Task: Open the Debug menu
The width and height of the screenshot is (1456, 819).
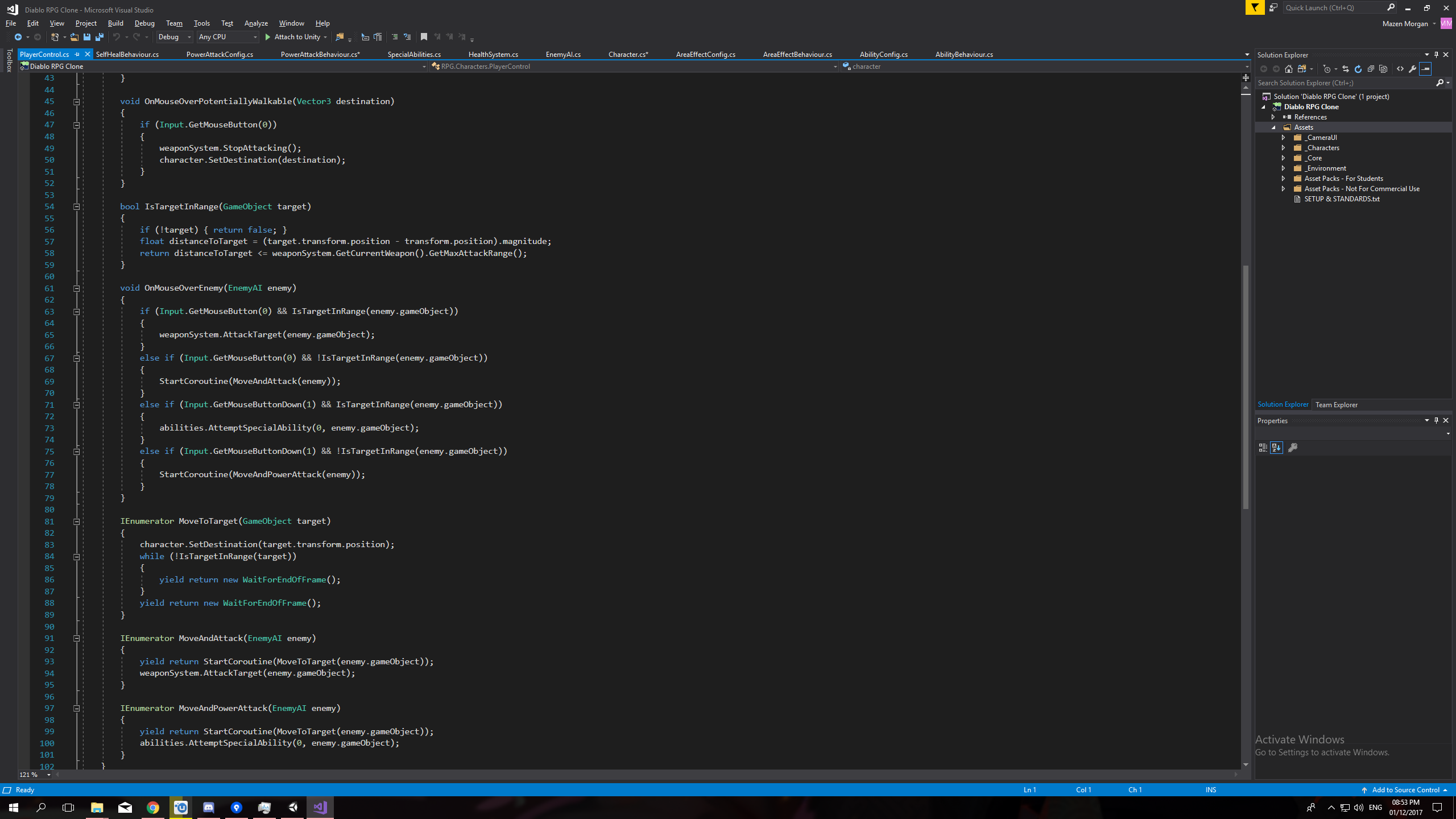Action: (x=144, y=23)
